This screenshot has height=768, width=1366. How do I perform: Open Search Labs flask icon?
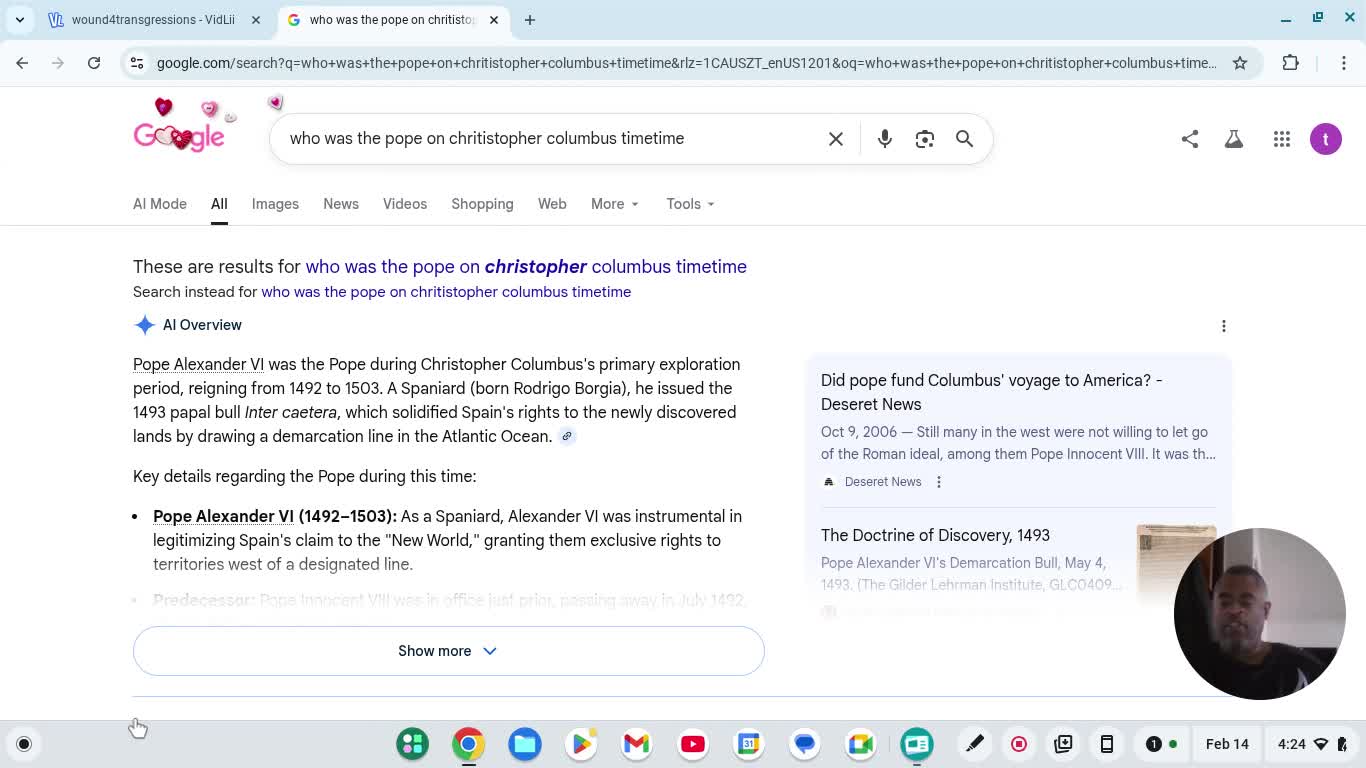coord(1234,139)
